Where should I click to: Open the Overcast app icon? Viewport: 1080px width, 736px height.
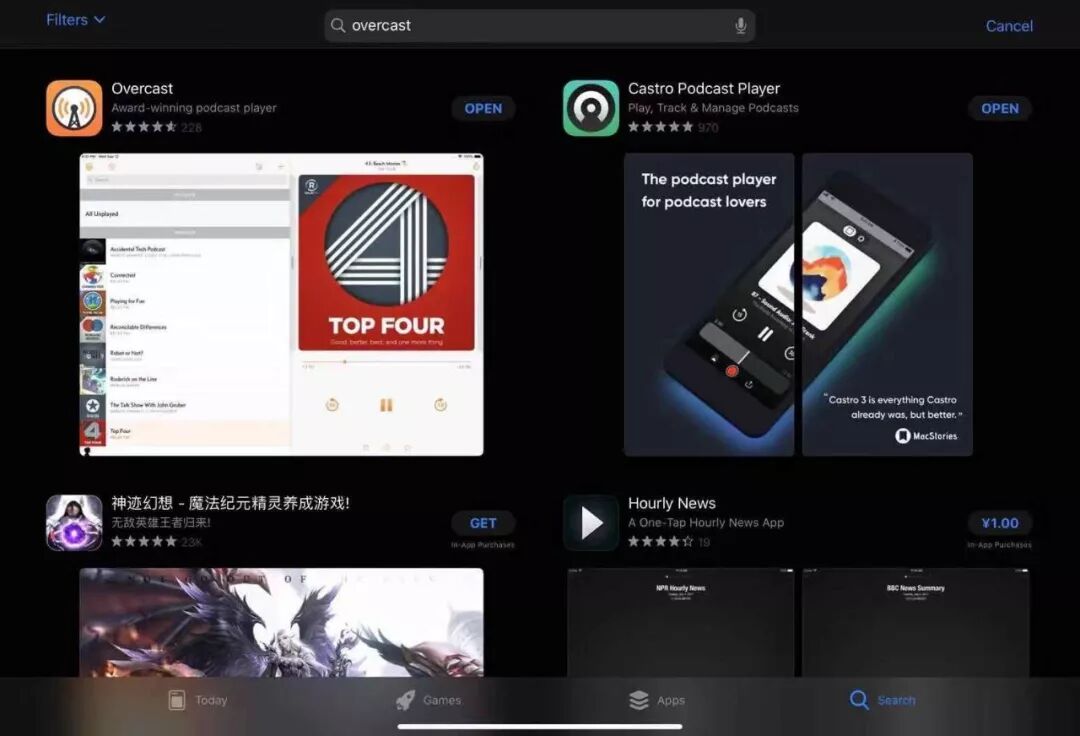[74, 108]
